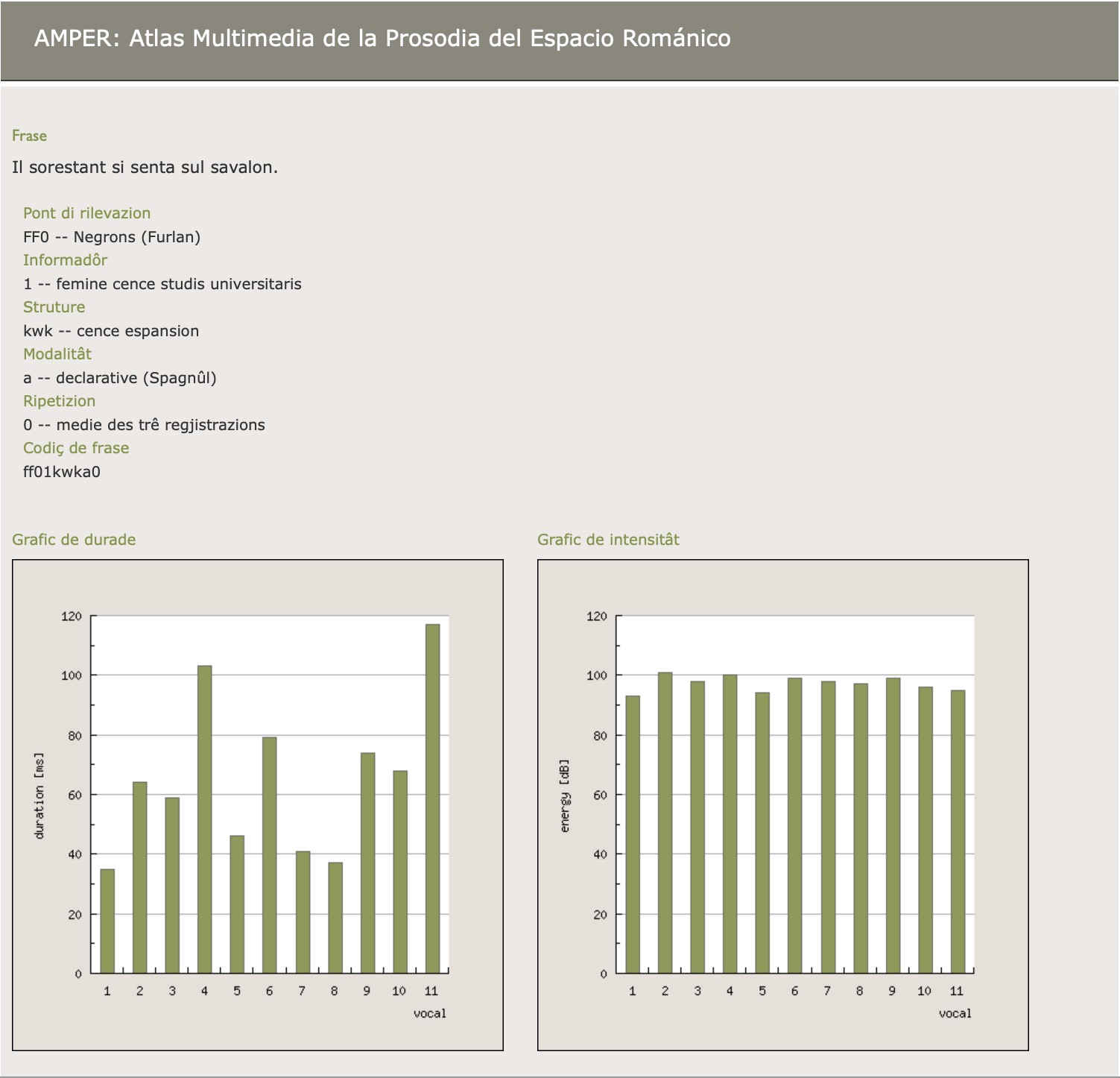Screen dimensions: 1120x1078
Task: Select the 'Pont di rilevazion' heading
Action: 86,213
